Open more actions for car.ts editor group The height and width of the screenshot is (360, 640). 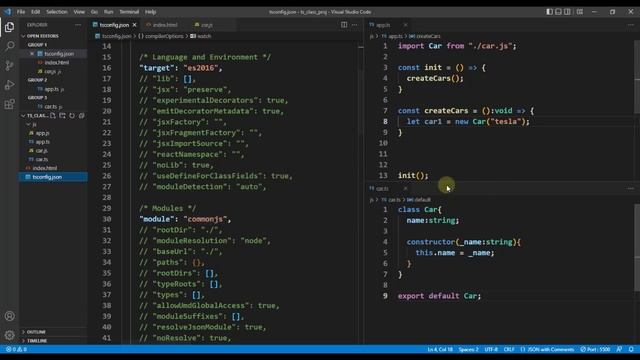[x=631, y=189]
